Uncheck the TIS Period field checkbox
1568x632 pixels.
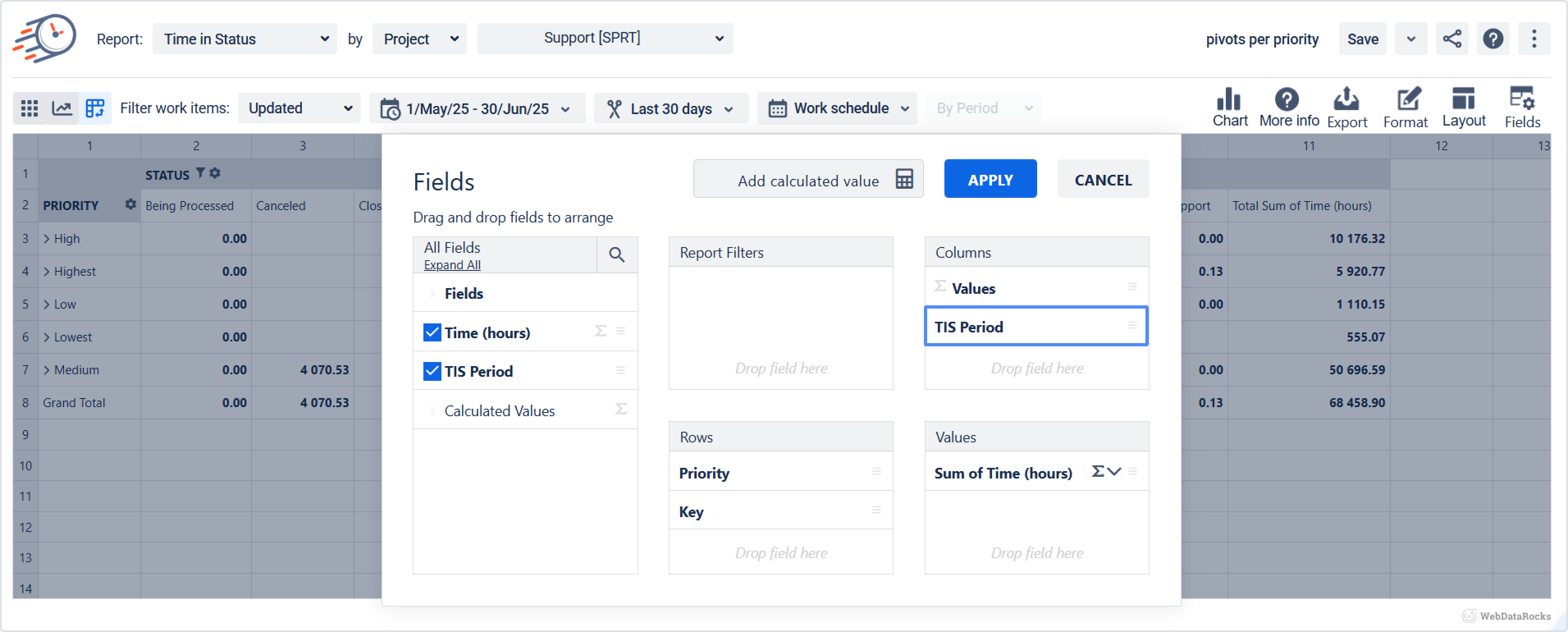pos(432,371)
